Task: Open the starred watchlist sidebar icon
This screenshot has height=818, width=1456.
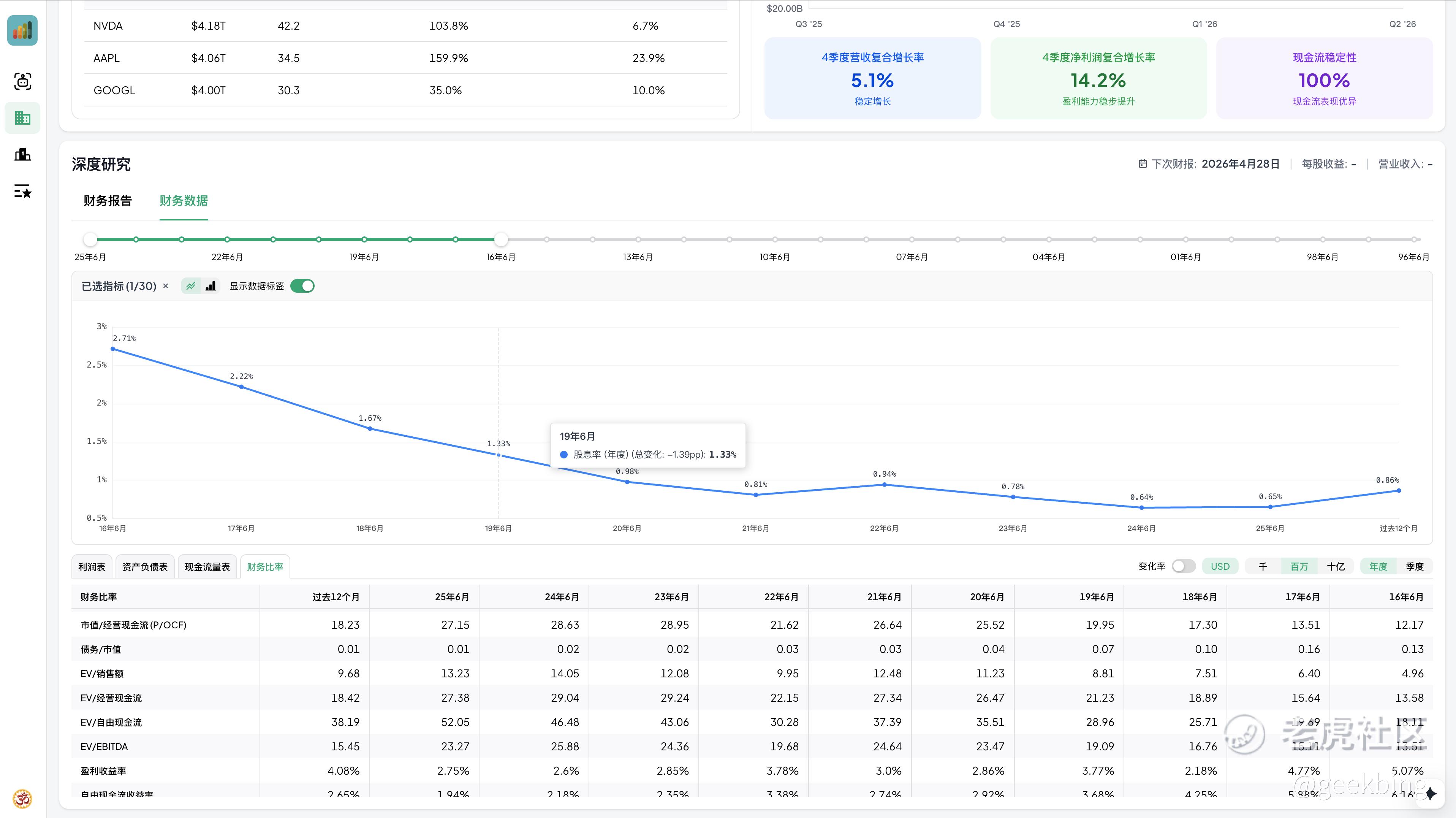Action: point(23,192)
